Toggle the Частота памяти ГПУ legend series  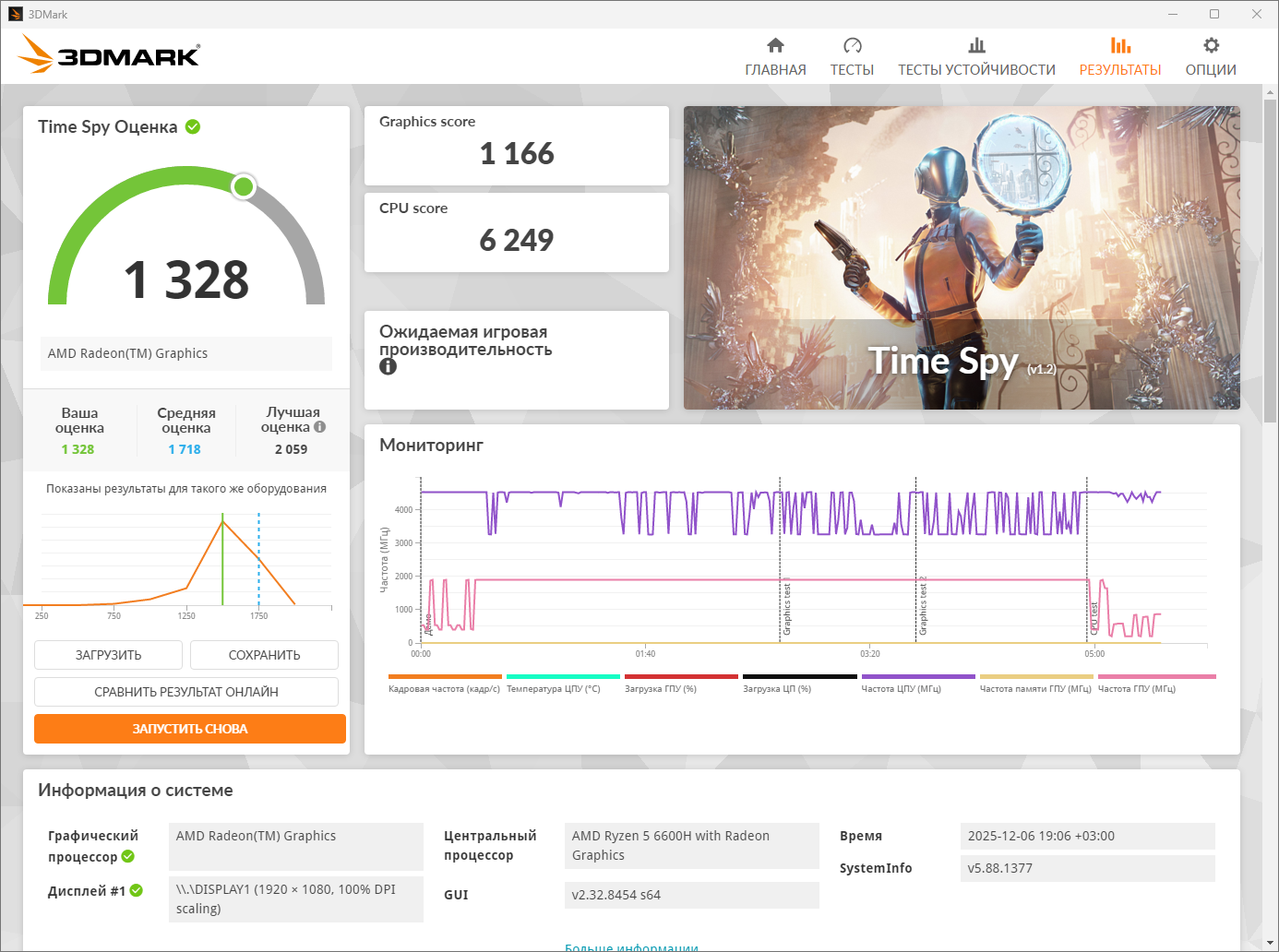pos(1035,684)
